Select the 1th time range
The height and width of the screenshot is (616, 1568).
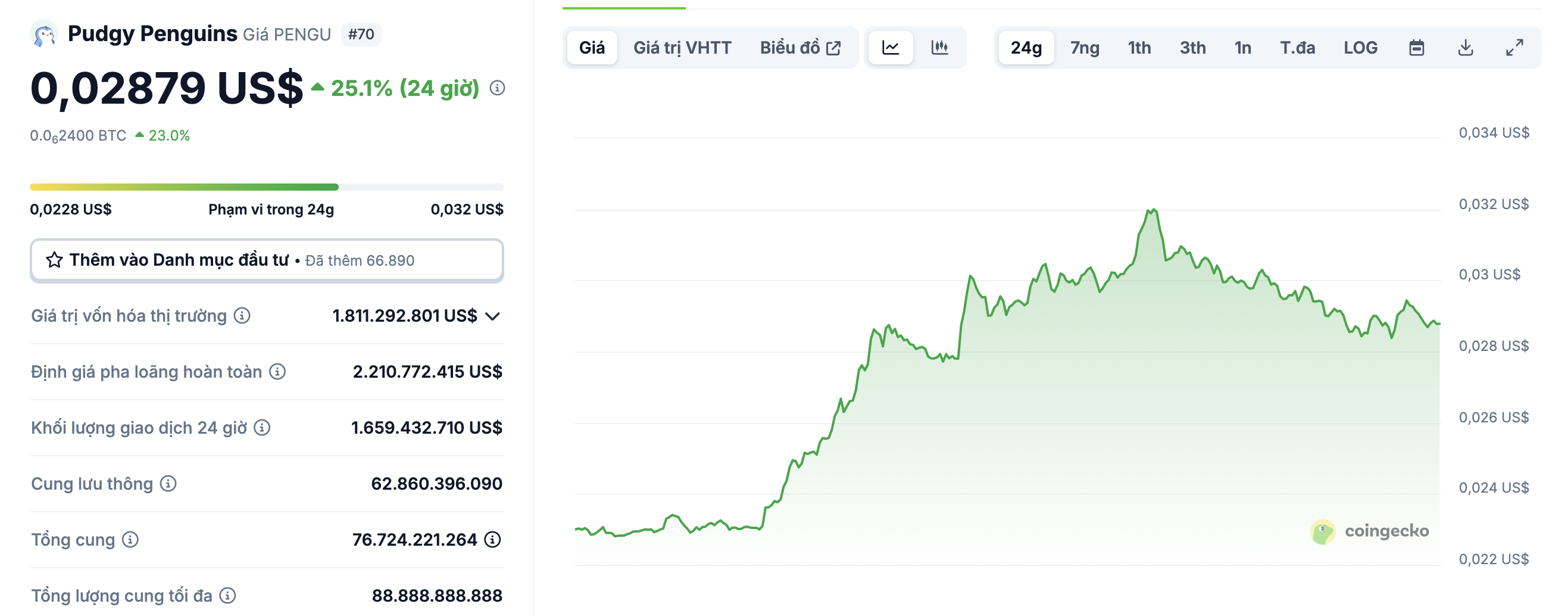point(1139,48)
